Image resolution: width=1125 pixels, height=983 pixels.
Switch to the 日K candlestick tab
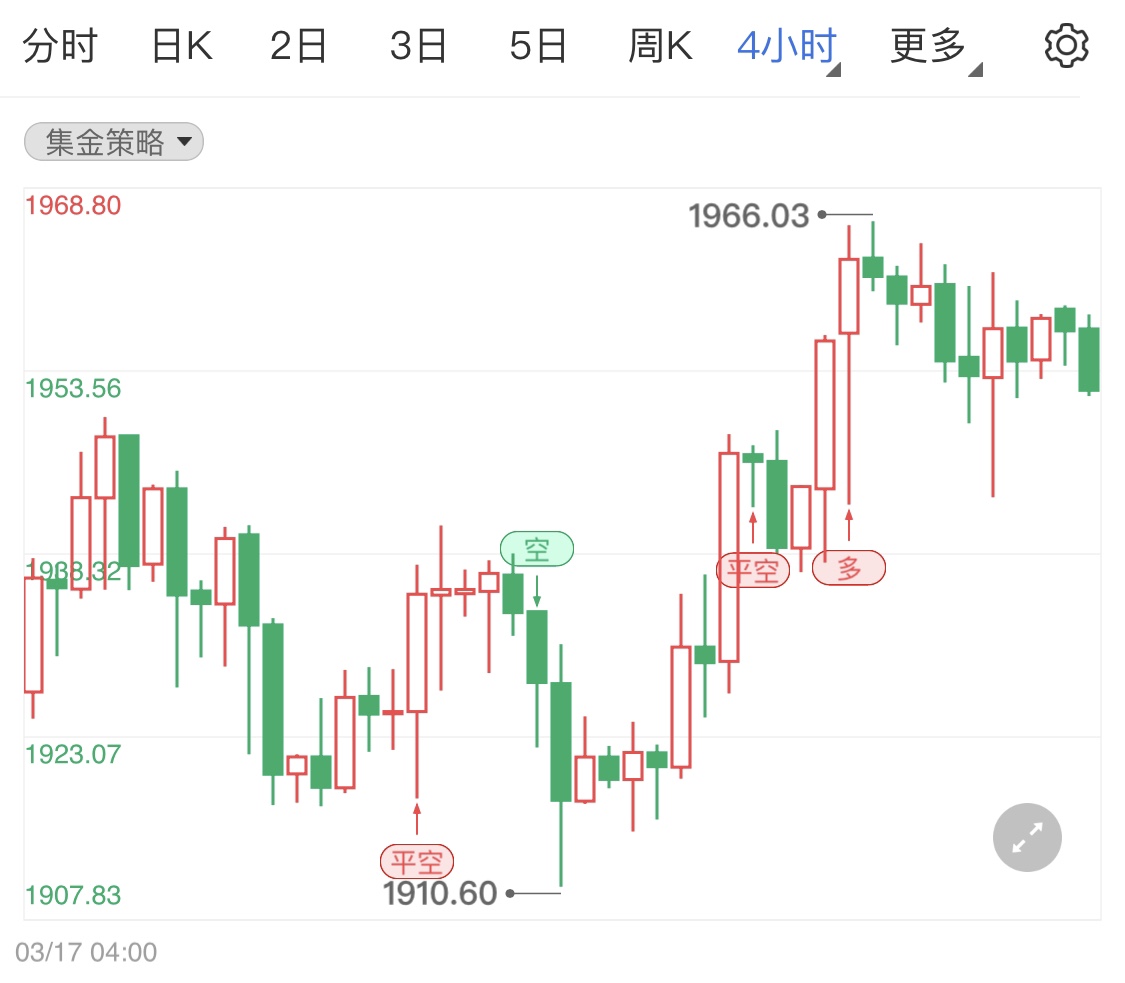pos(181,44)
